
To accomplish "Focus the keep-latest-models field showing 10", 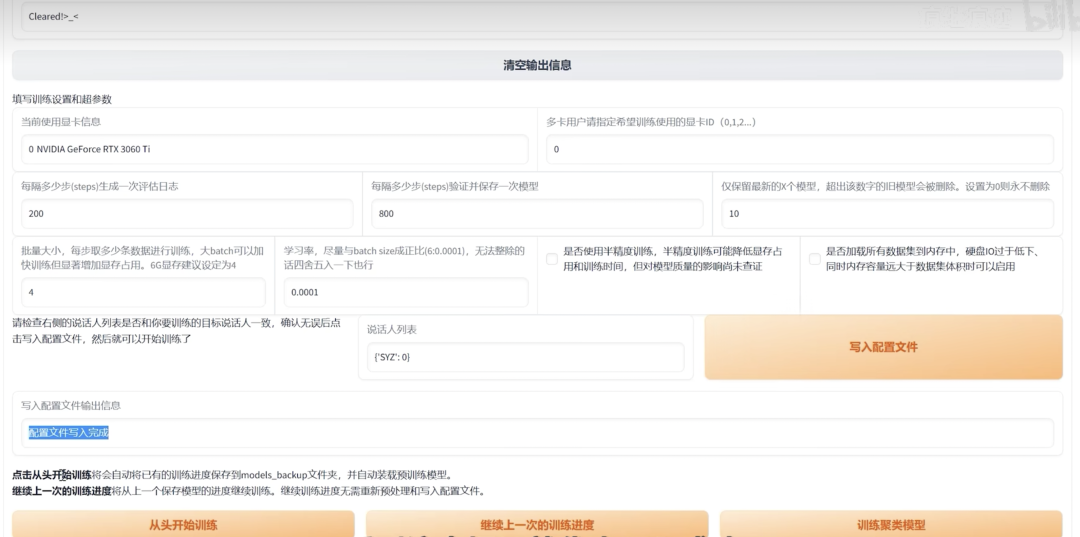I will pos(887,214).
